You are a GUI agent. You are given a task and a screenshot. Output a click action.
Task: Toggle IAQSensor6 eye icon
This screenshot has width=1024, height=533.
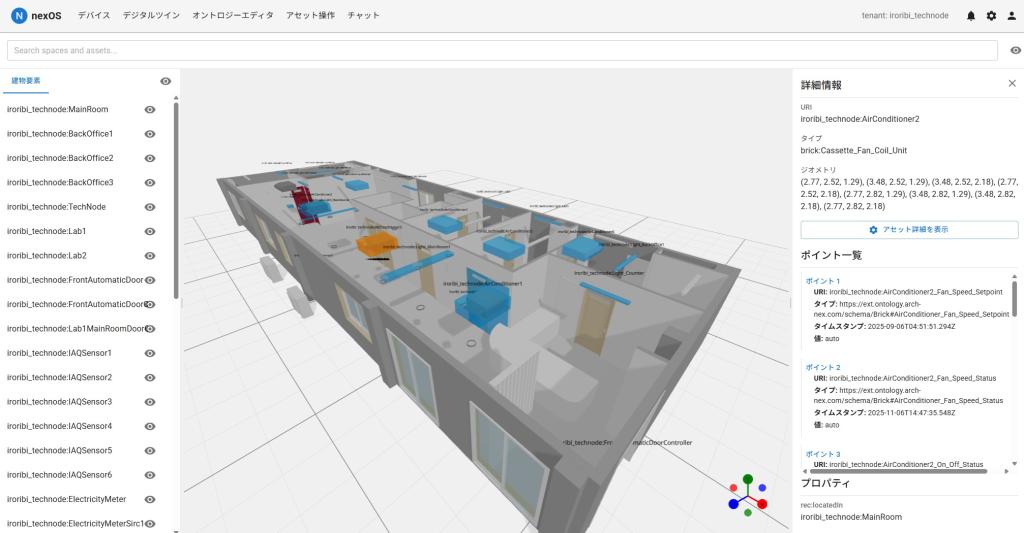(150, 476)
